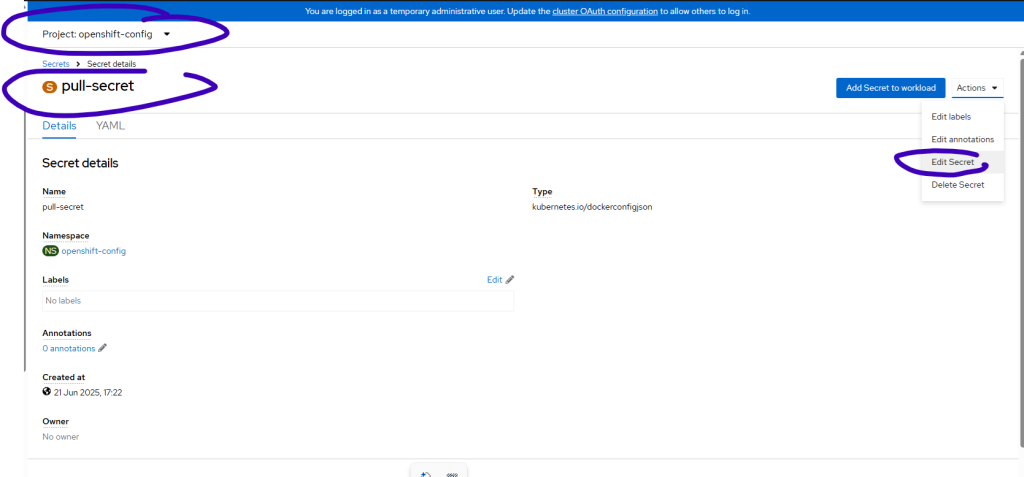Open the Project: openshift-config dropdown
Screen dimensions: 1024x477
point(106,34)
